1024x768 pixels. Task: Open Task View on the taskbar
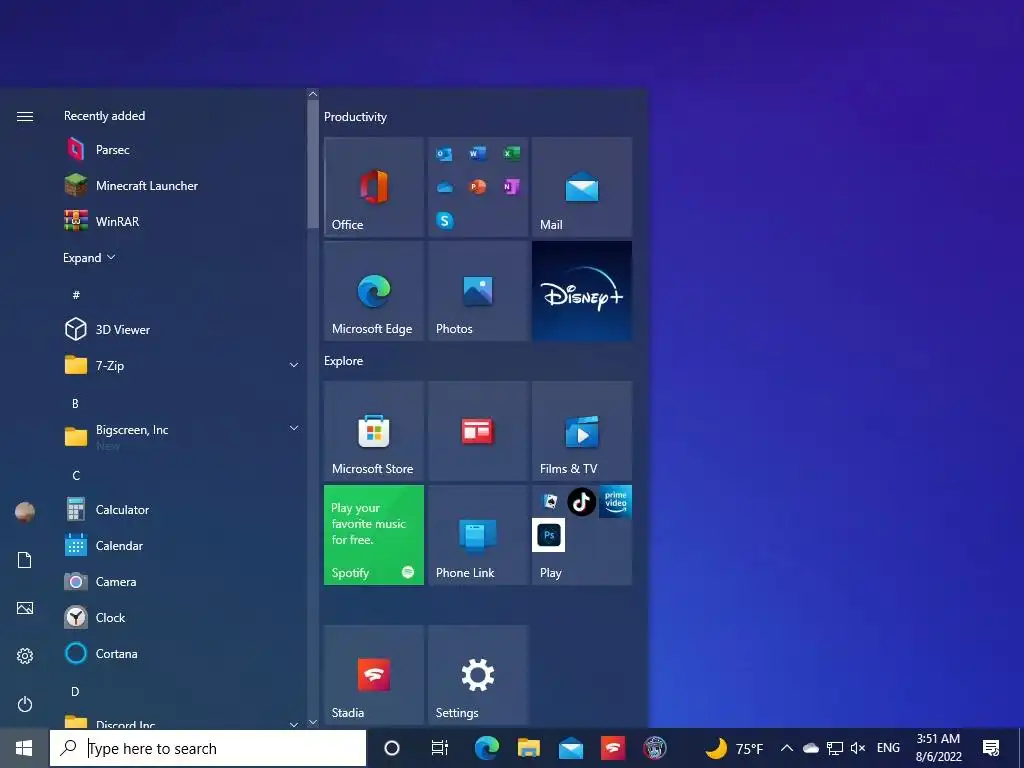[x=440, y=748]
